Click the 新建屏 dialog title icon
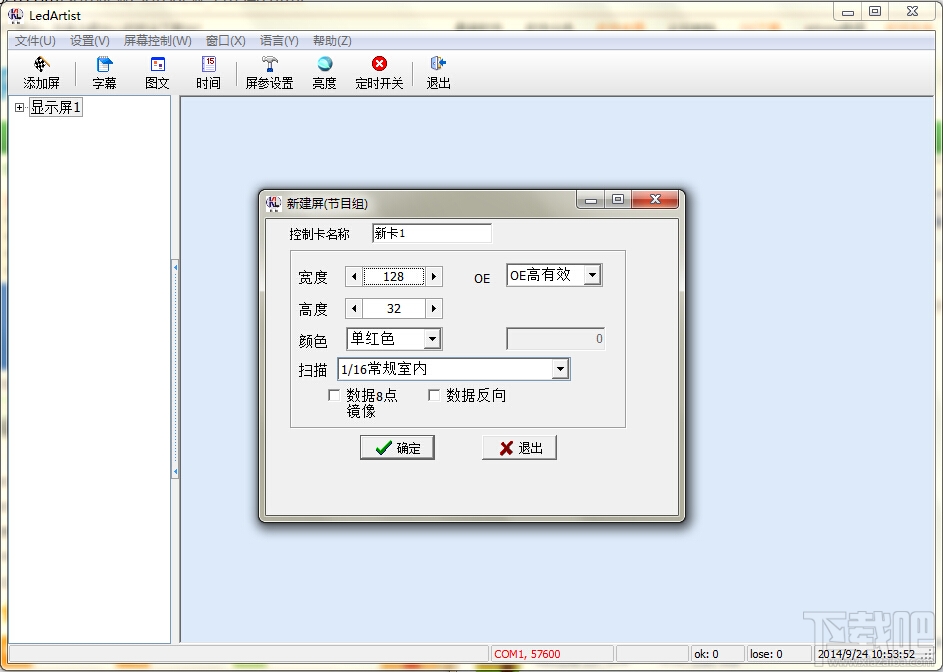The image size is (943, 672). point(274,203)
